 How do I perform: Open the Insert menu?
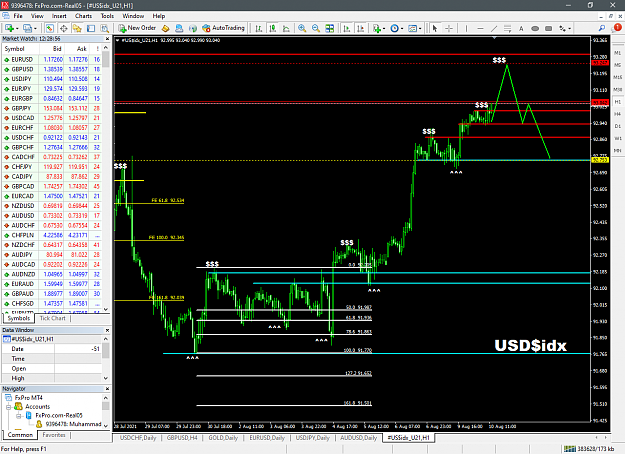59,16
